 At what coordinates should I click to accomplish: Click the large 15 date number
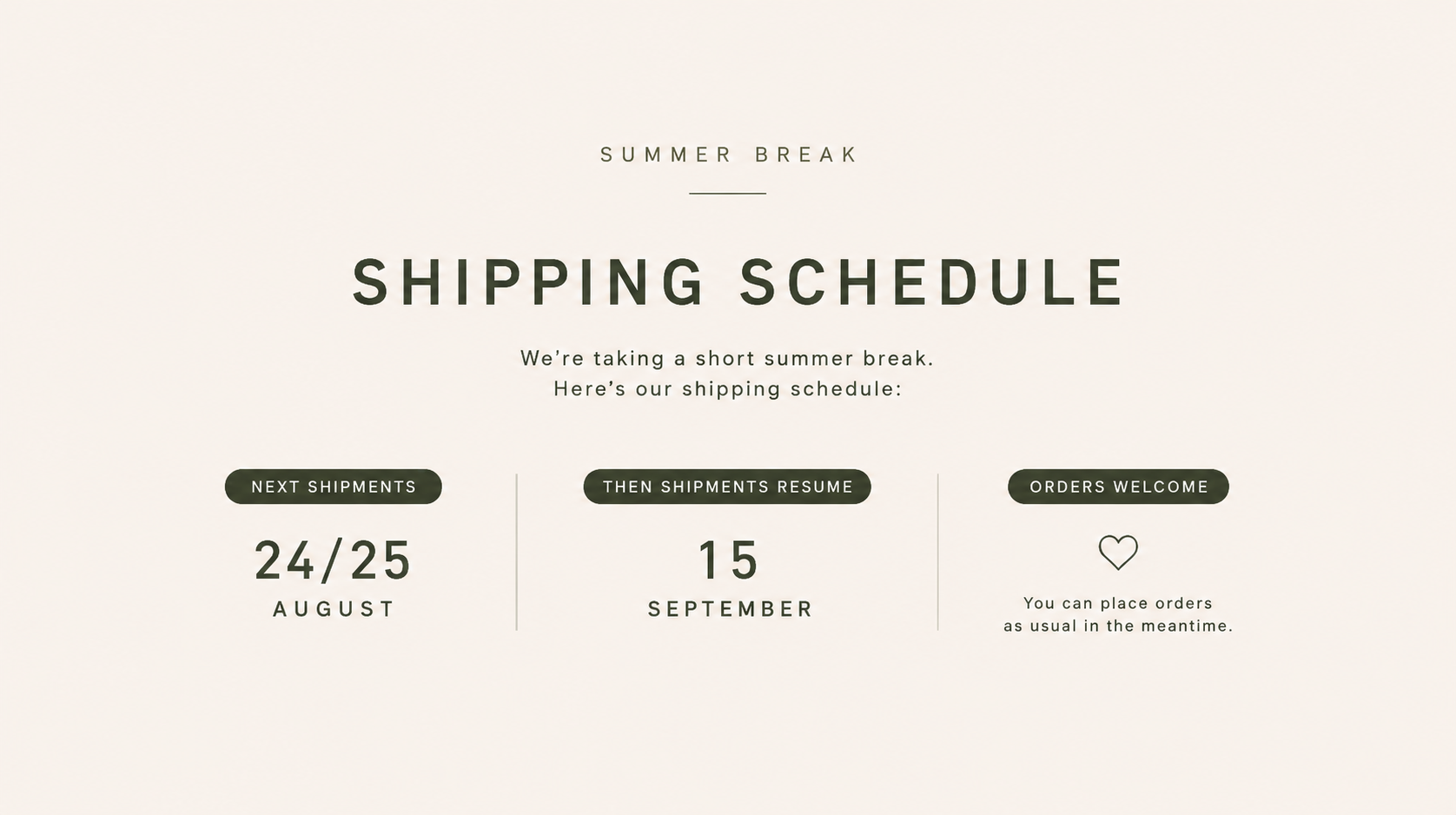pos(728,560)
